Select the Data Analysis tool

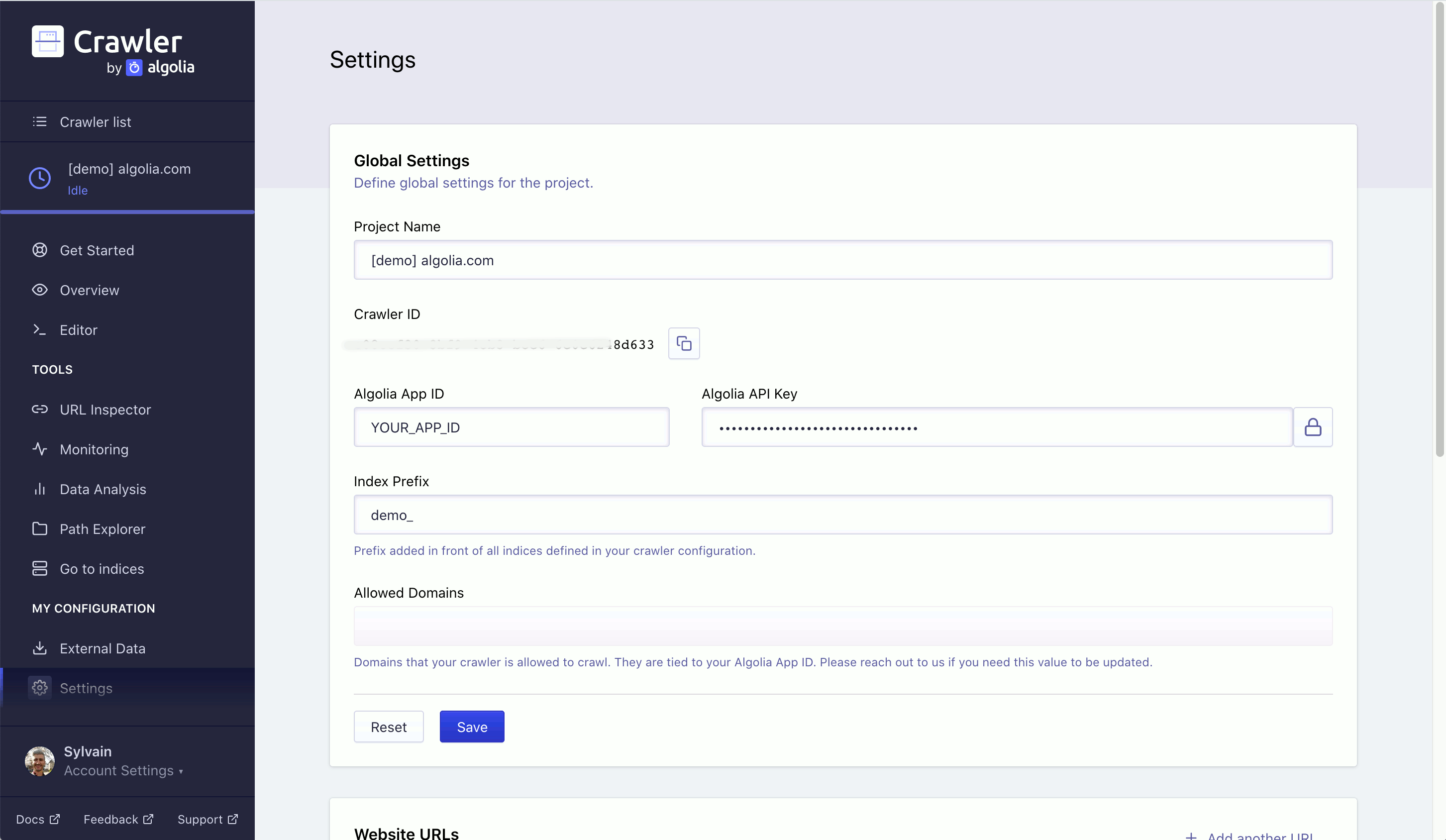(x=103, y=489)
